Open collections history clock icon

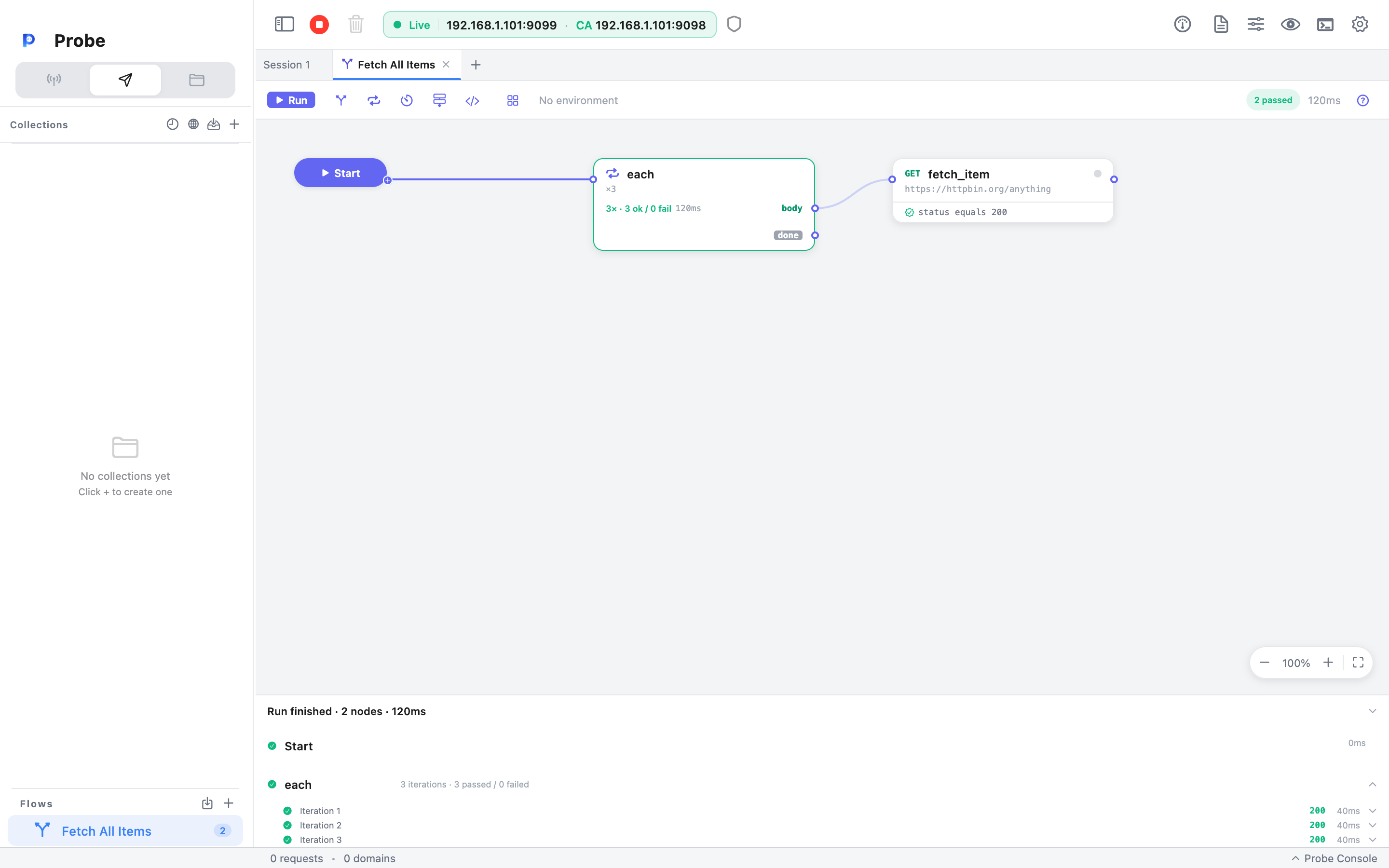pyautogui.click(x=172, y=124)
